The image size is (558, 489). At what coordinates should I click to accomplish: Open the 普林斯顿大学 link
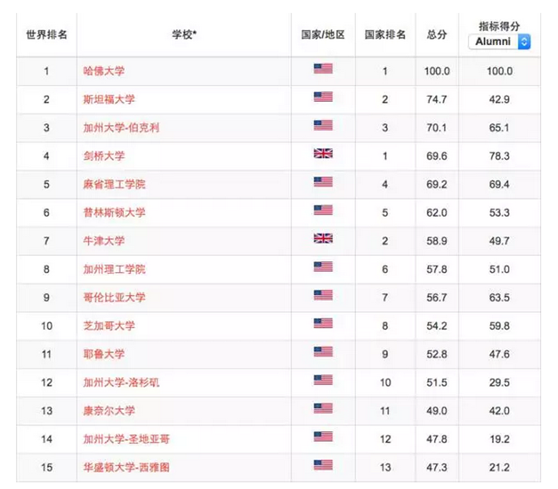[x=114, y=212]
